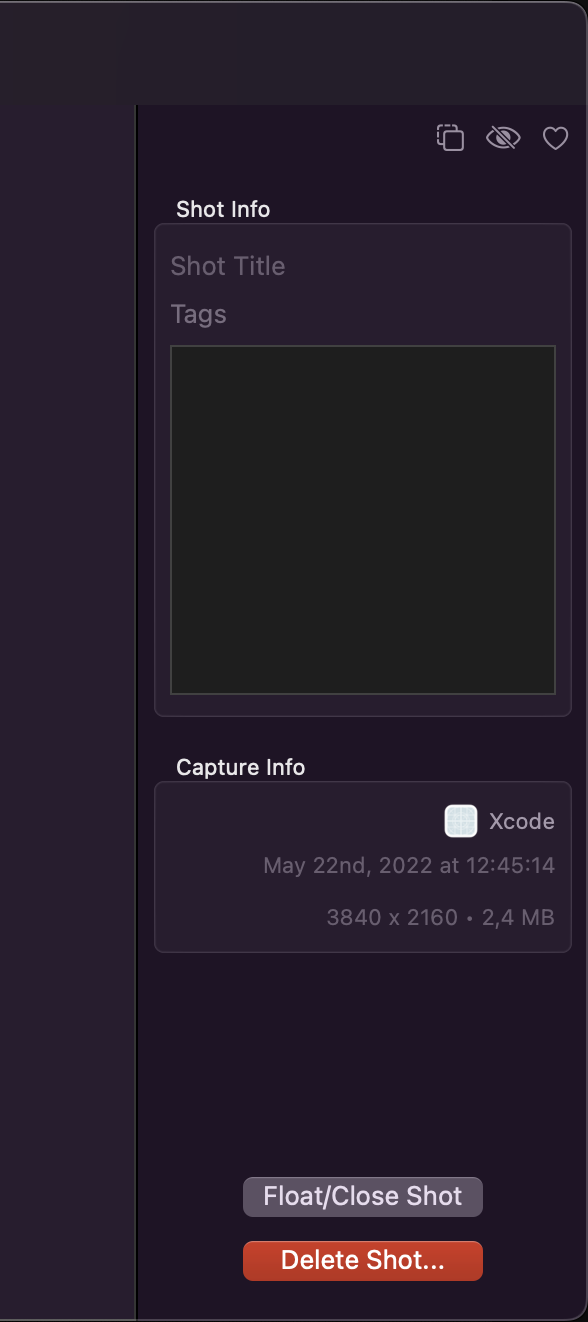Click empty space above Float/Close Shot button
The image size is (588, 1322).
point(363,1065)
